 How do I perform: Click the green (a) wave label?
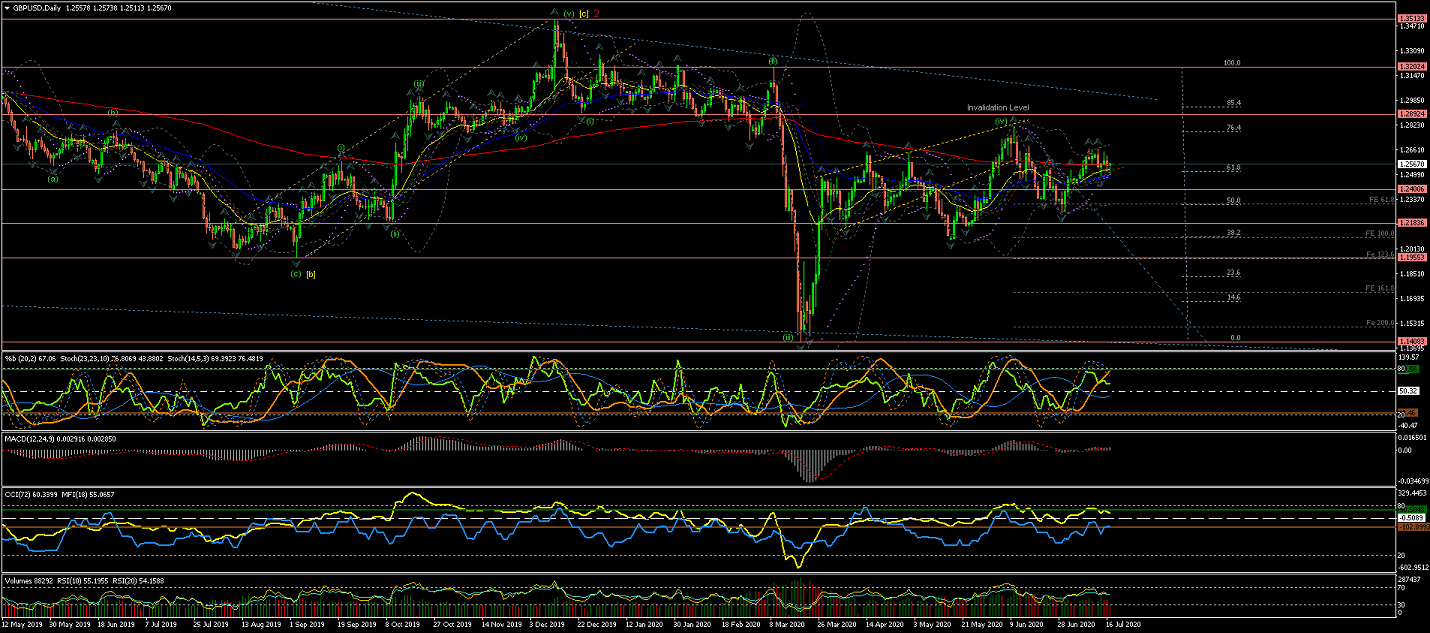(x=53, y=179)
